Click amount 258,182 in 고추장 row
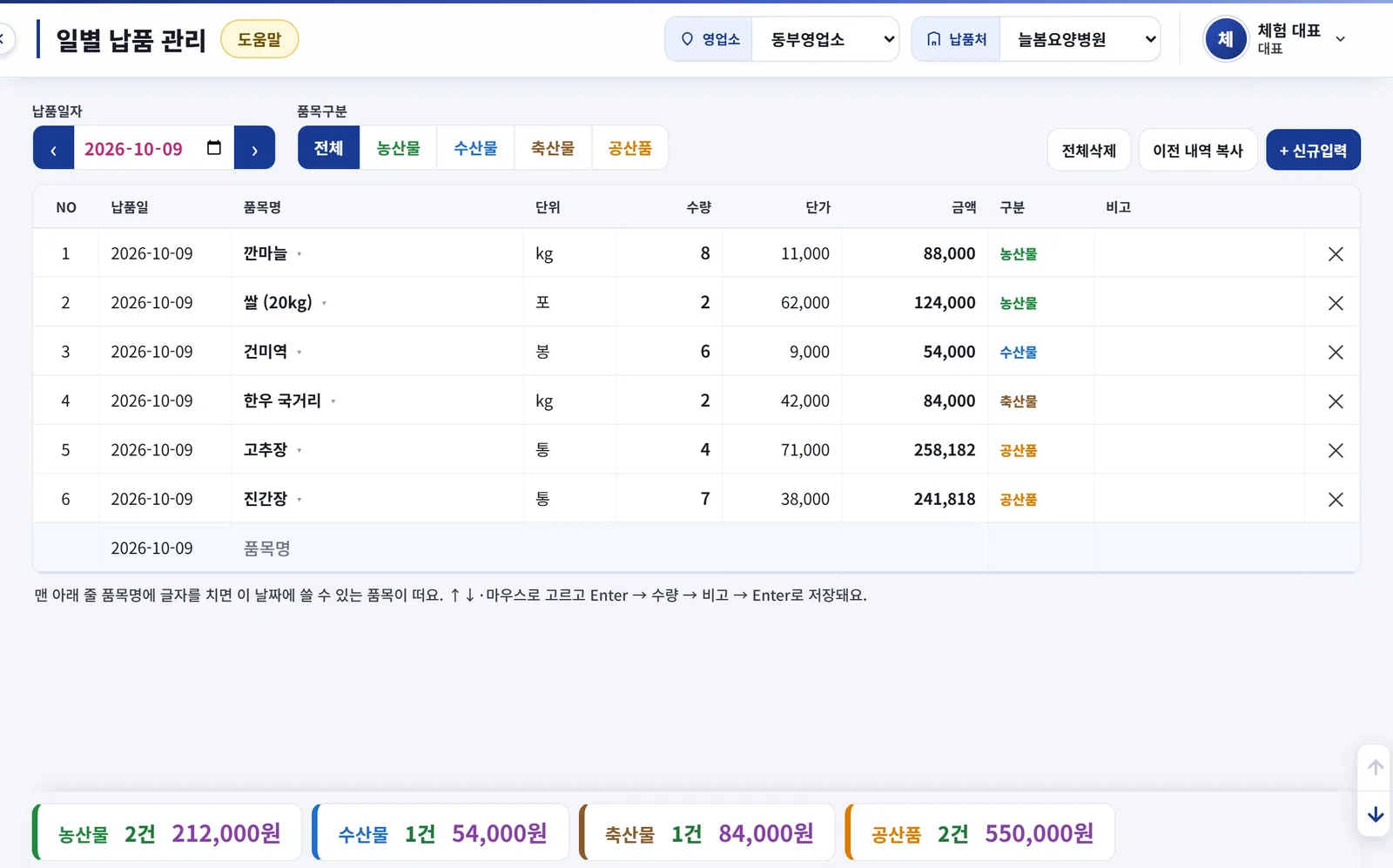Viewport: 1393px width, 868px height. tap(945, 450)
